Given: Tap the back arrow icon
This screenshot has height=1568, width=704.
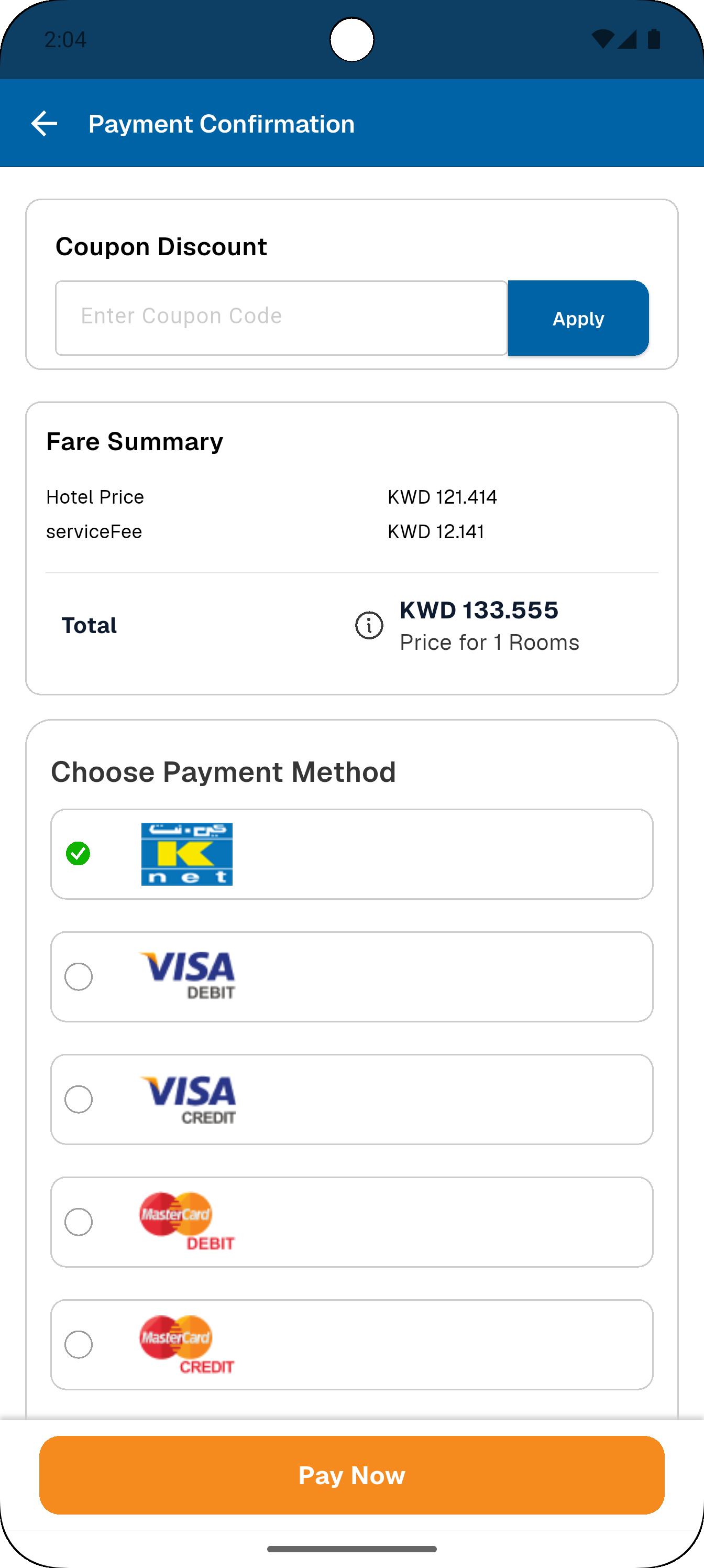Looking at the screenshot, I should click(x=44, y=124).
